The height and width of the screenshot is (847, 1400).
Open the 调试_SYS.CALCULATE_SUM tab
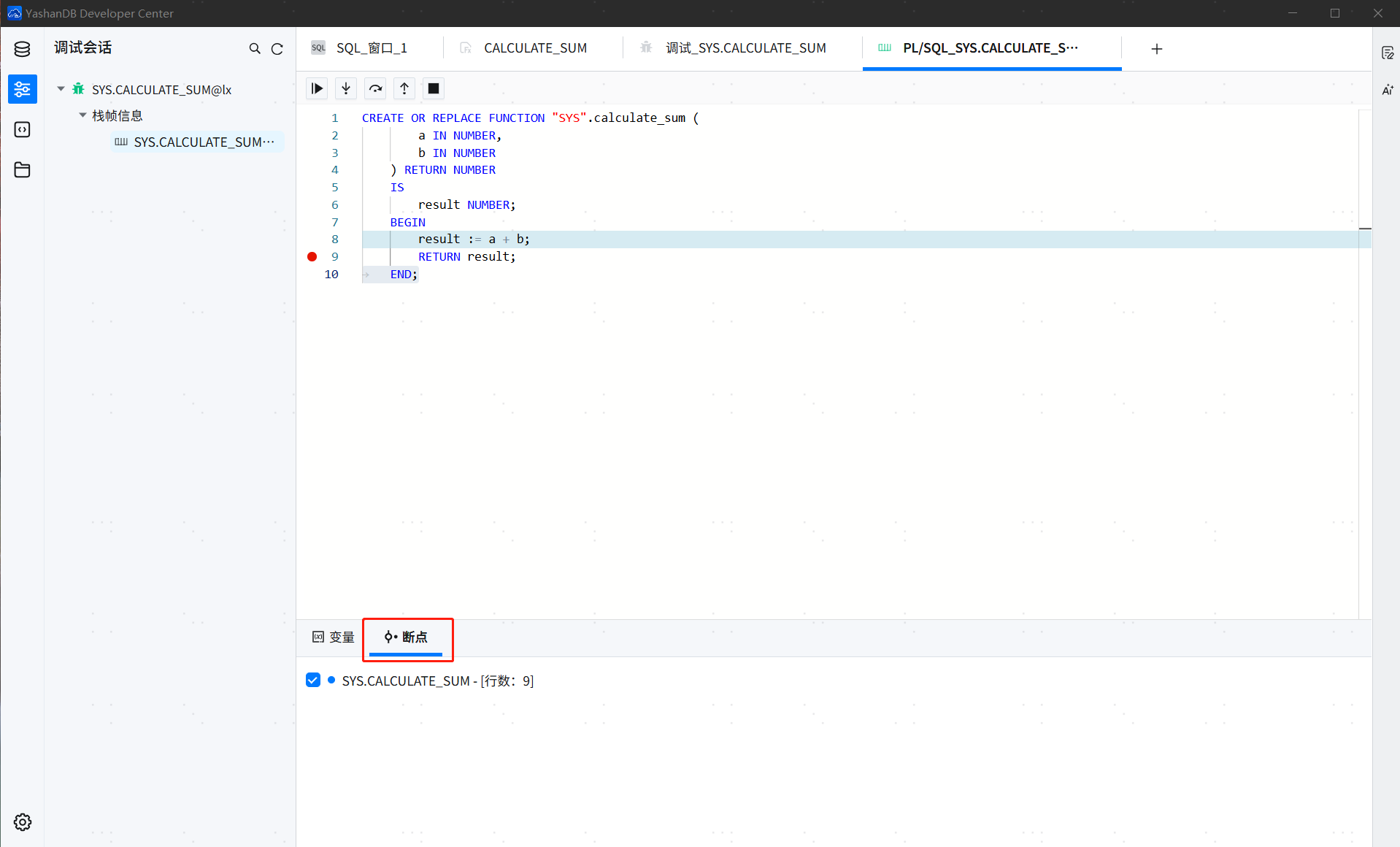745,48
